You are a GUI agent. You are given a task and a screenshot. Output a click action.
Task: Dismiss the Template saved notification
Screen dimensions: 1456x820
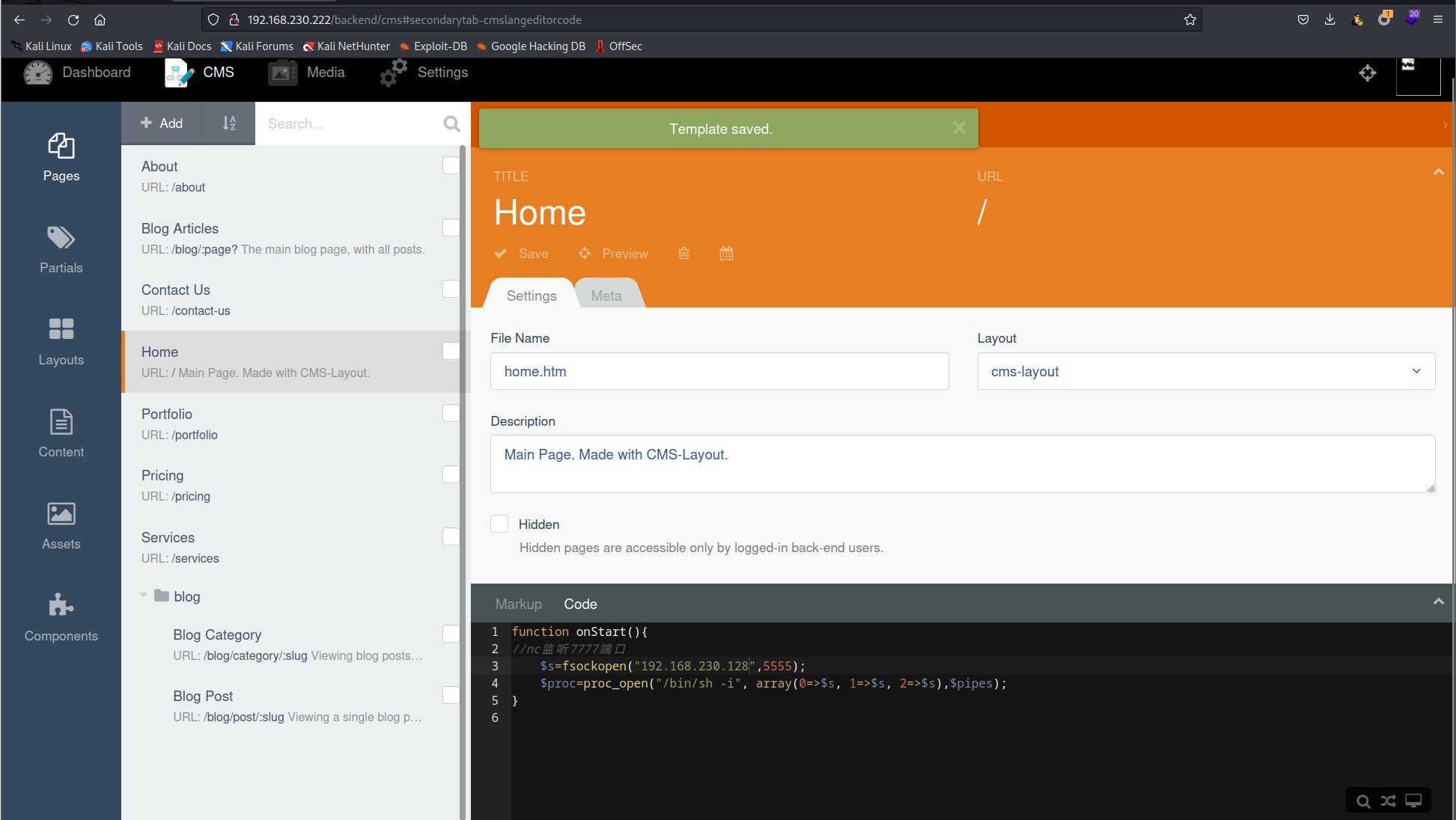[958, 128]
